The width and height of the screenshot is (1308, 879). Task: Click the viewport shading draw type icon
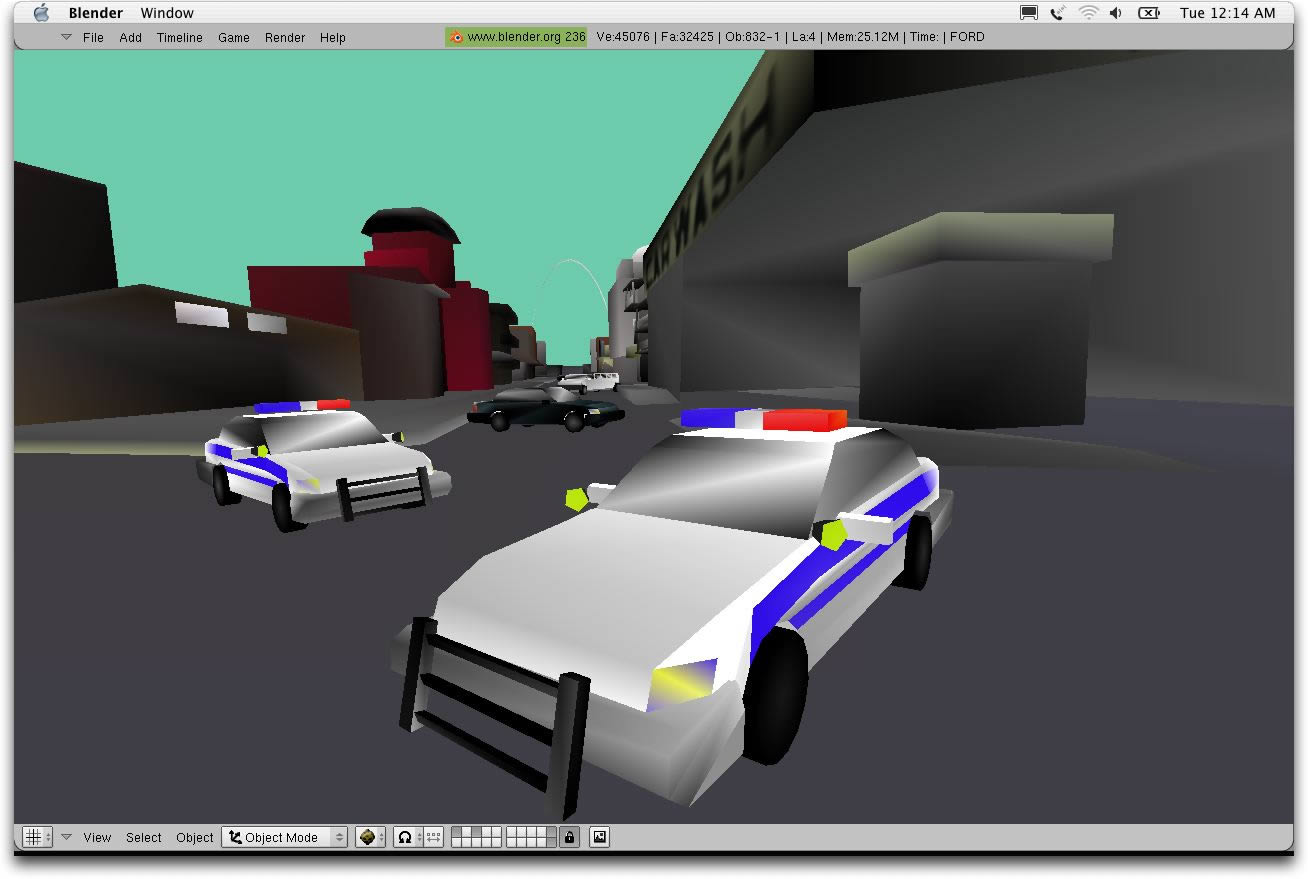(370, 837)
